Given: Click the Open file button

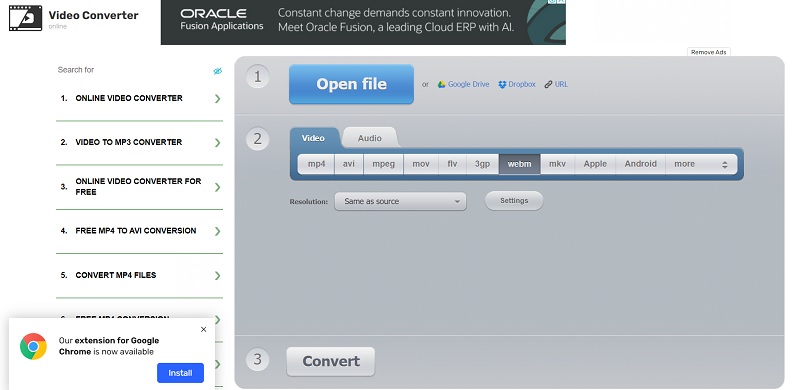Looking at the screenshot, I should pos(352,84).
